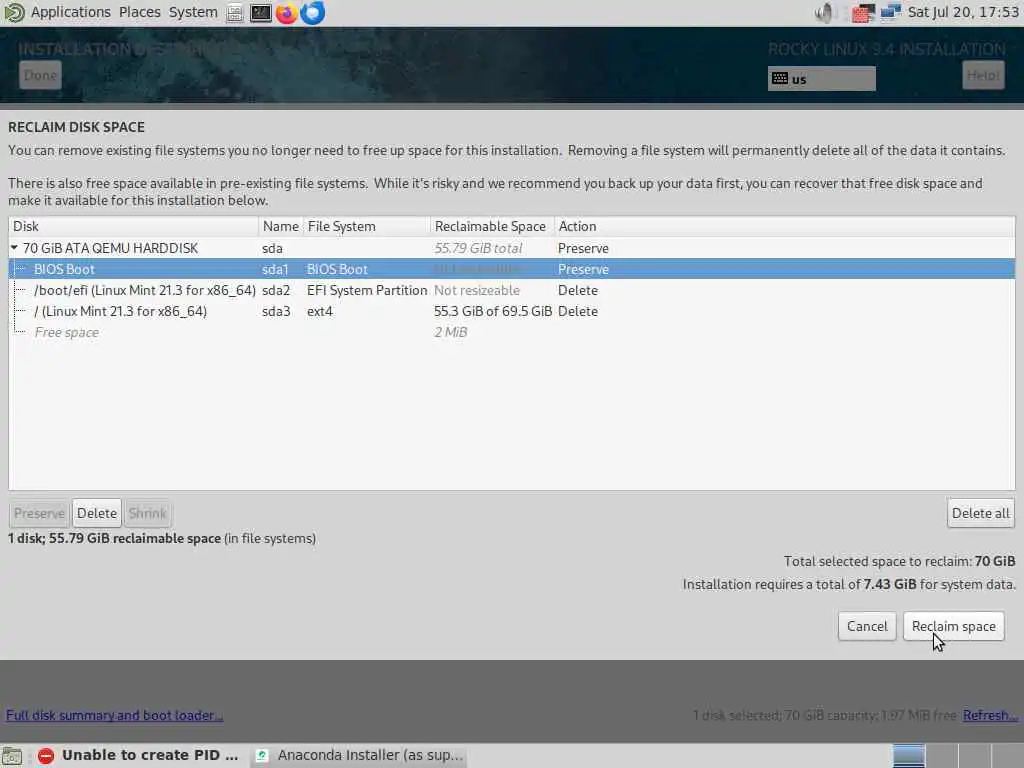This screenshot has width=1024, height=768.
Task: Collapse the 70 GiB ATA QEMU HARDDISK row
Action: pos(14,248)
